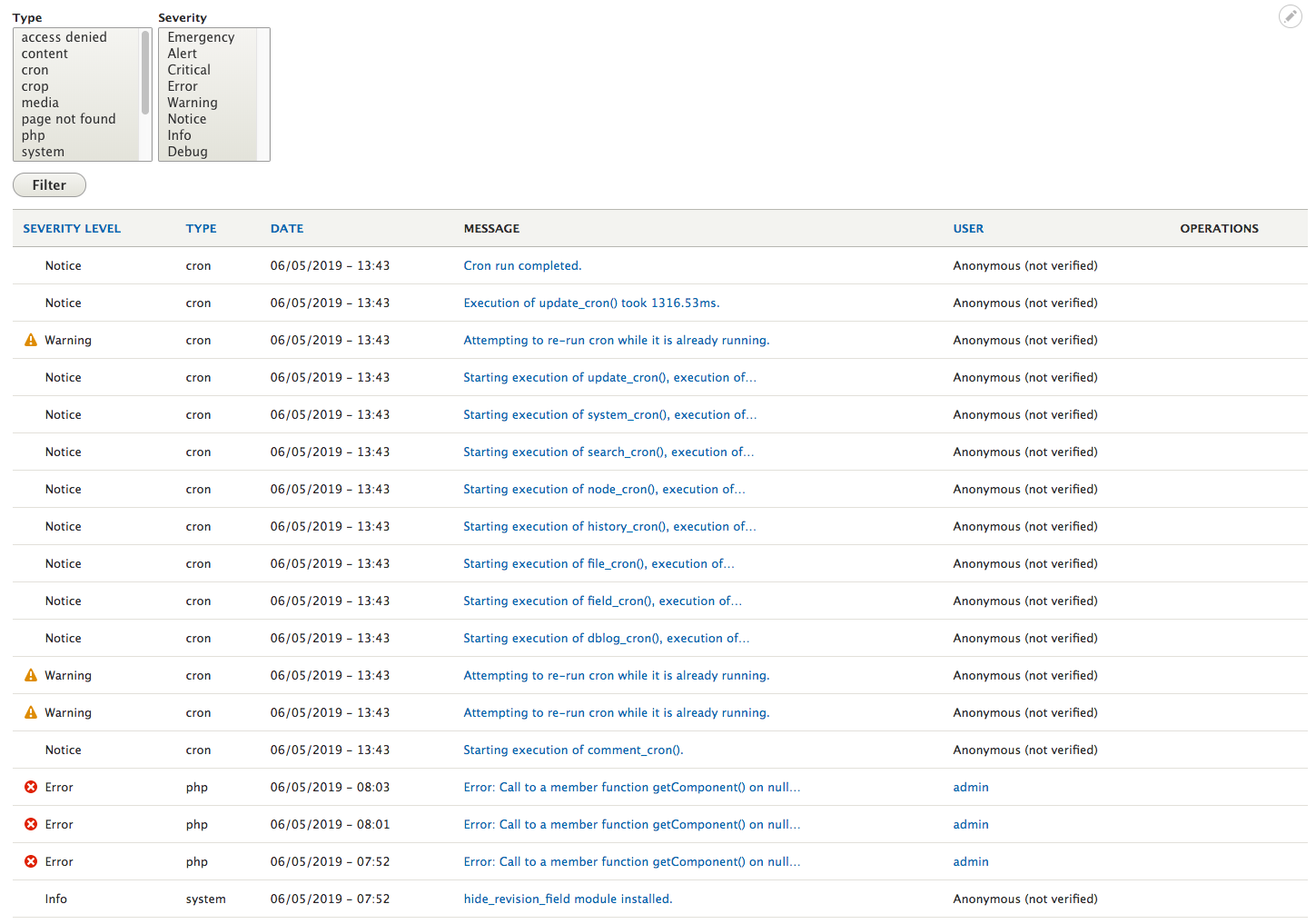Screen dimensions: 1316x924
Task: Sort the table by USER column
Action: [x=968, y=228]
